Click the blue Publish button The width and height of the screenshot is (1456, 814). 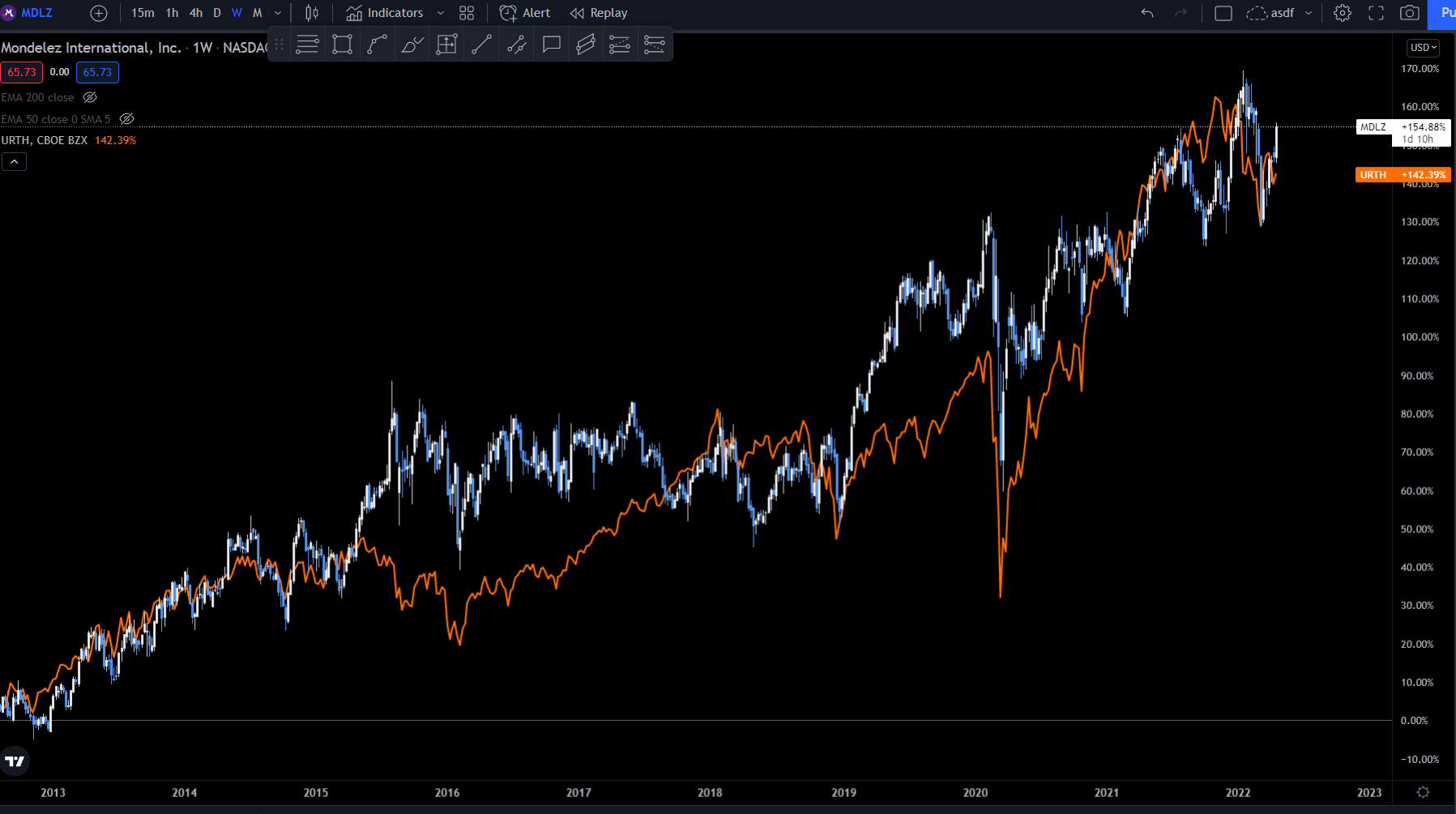tap(1442, 13)
